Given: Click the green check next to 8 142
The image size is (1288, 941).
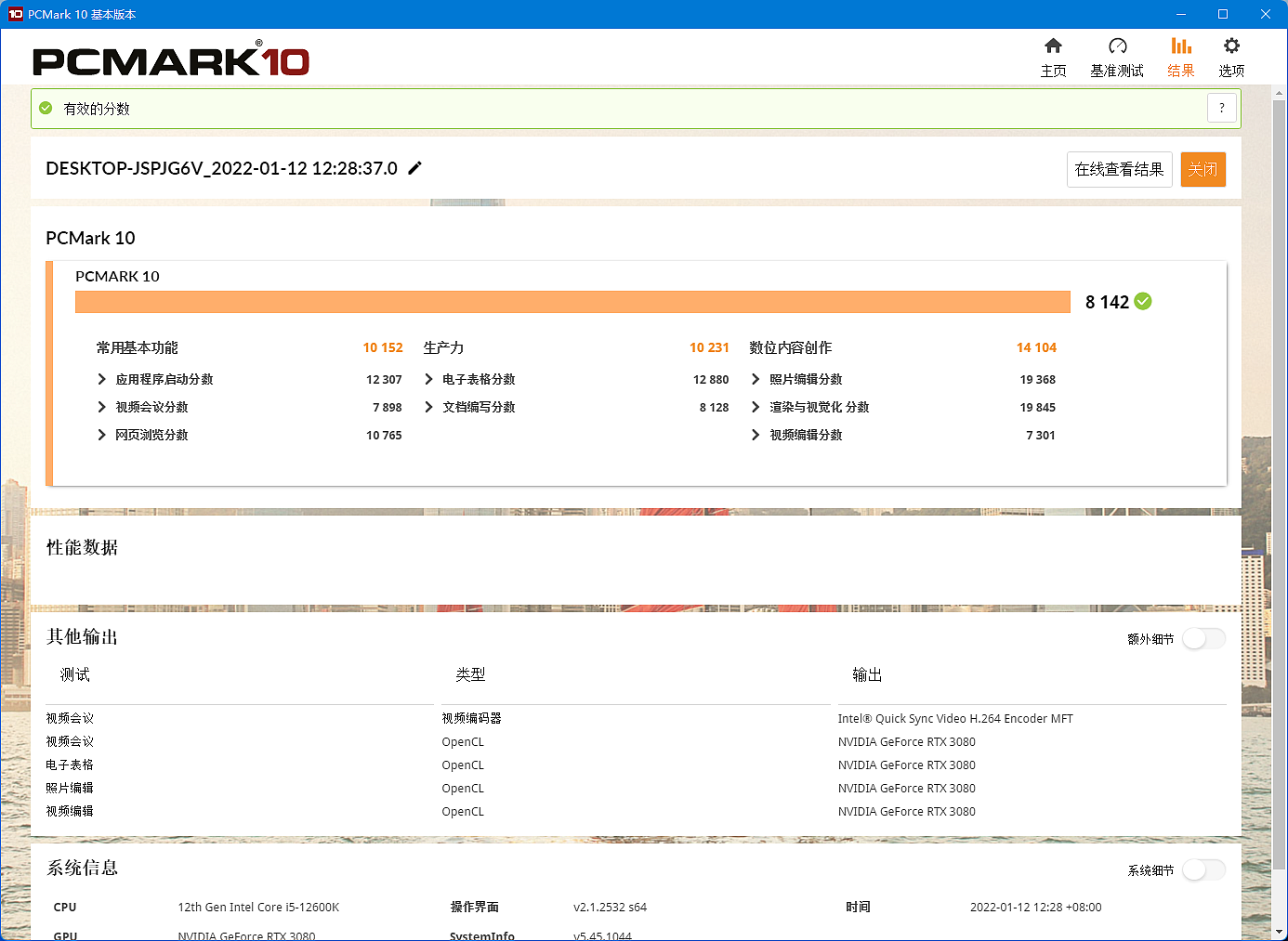Looking at the screenshot, I should (x=1143, y=301).
